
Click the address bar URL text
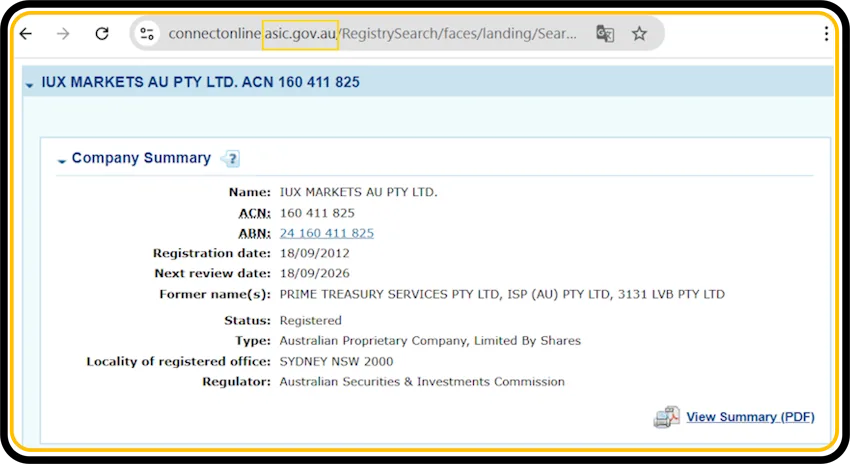click(372, 34)
